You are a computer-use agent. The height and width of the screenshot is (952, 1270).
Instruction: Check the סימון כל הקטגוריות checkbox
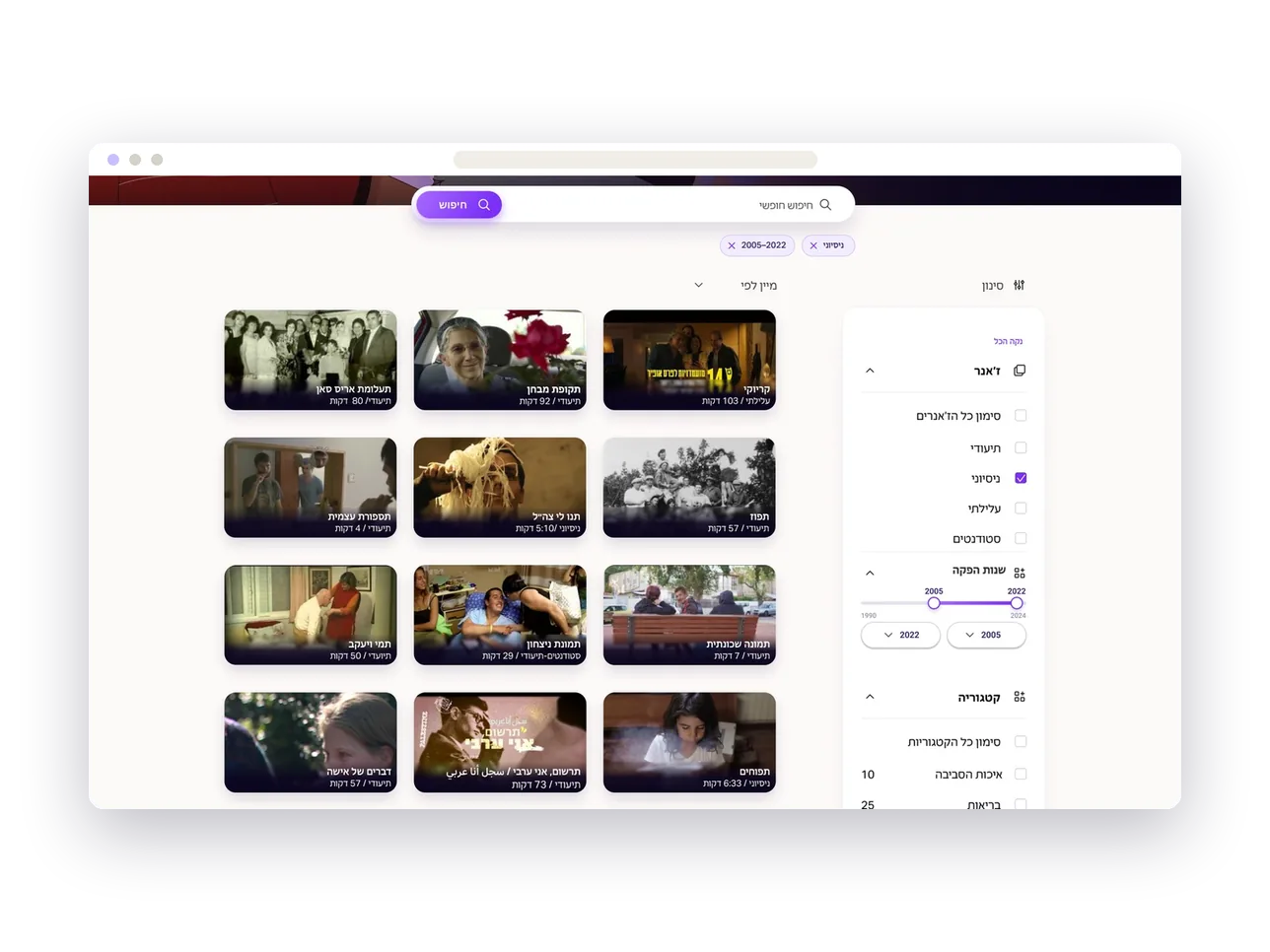[x=1021, y=742]
